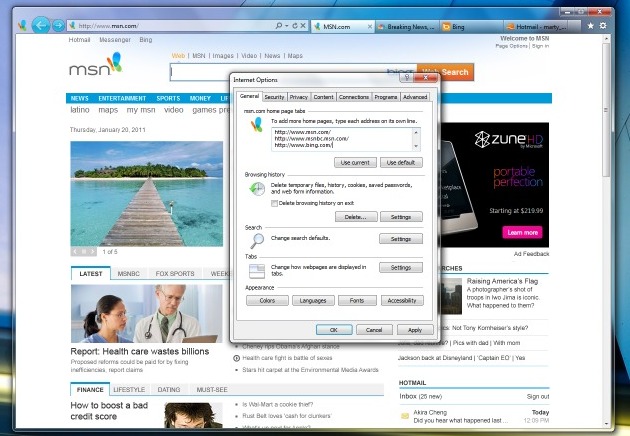Open the Programs tab
Viewport: 630px width, 436px height.
tap(386, 97)
